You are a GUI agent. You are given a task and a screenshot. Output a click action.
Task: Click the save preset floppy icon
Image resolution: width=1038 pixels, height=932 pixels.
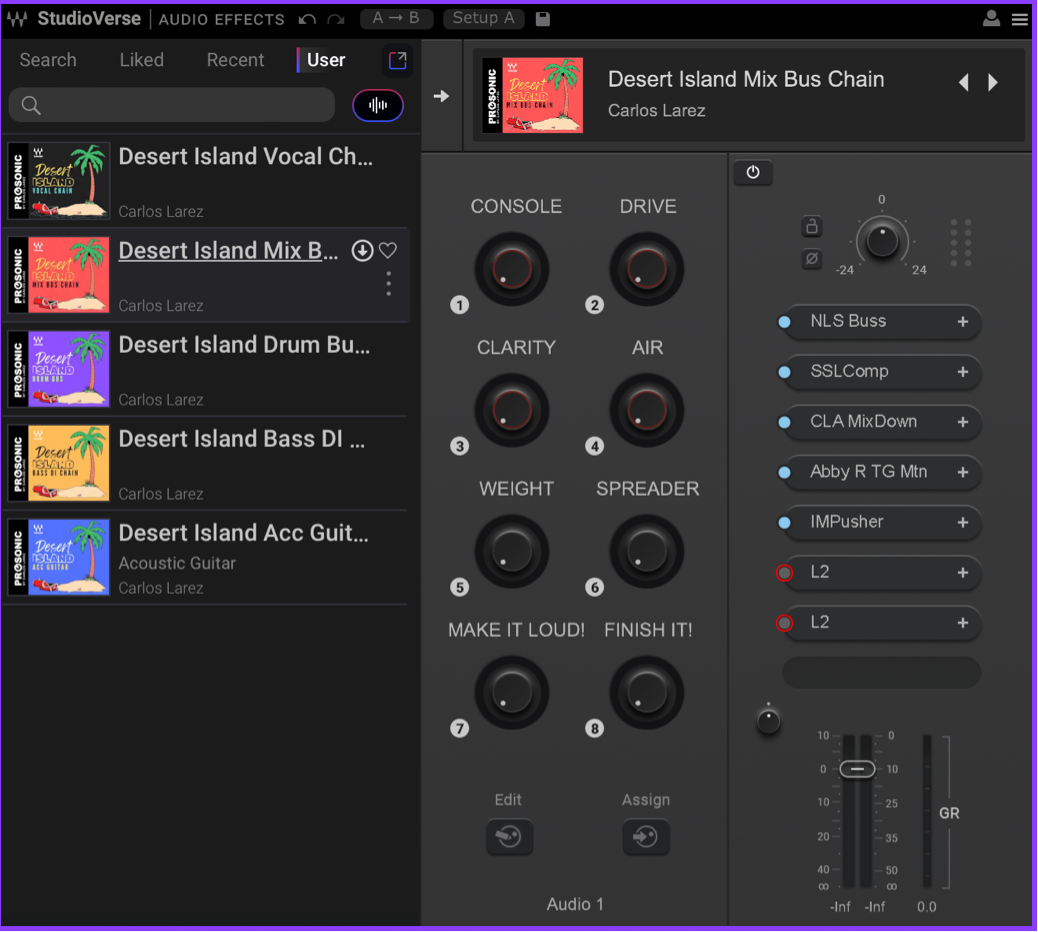click(543, 19)
